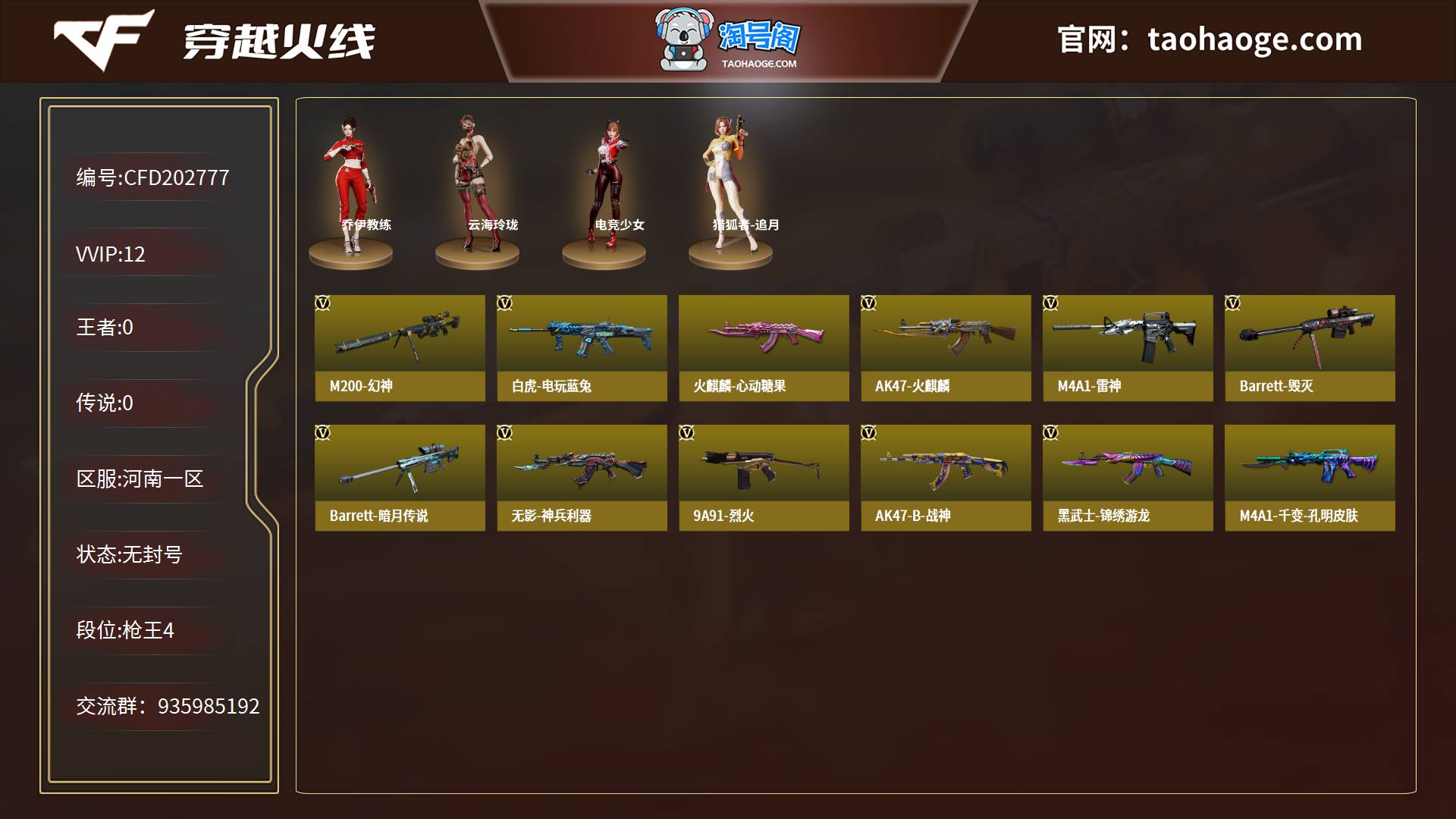Image resolution: width=1456 pixels, height=819 pixels.
Task: Open the Barrett-暗月传说 weapon card
Action: (x=400, y=478)
